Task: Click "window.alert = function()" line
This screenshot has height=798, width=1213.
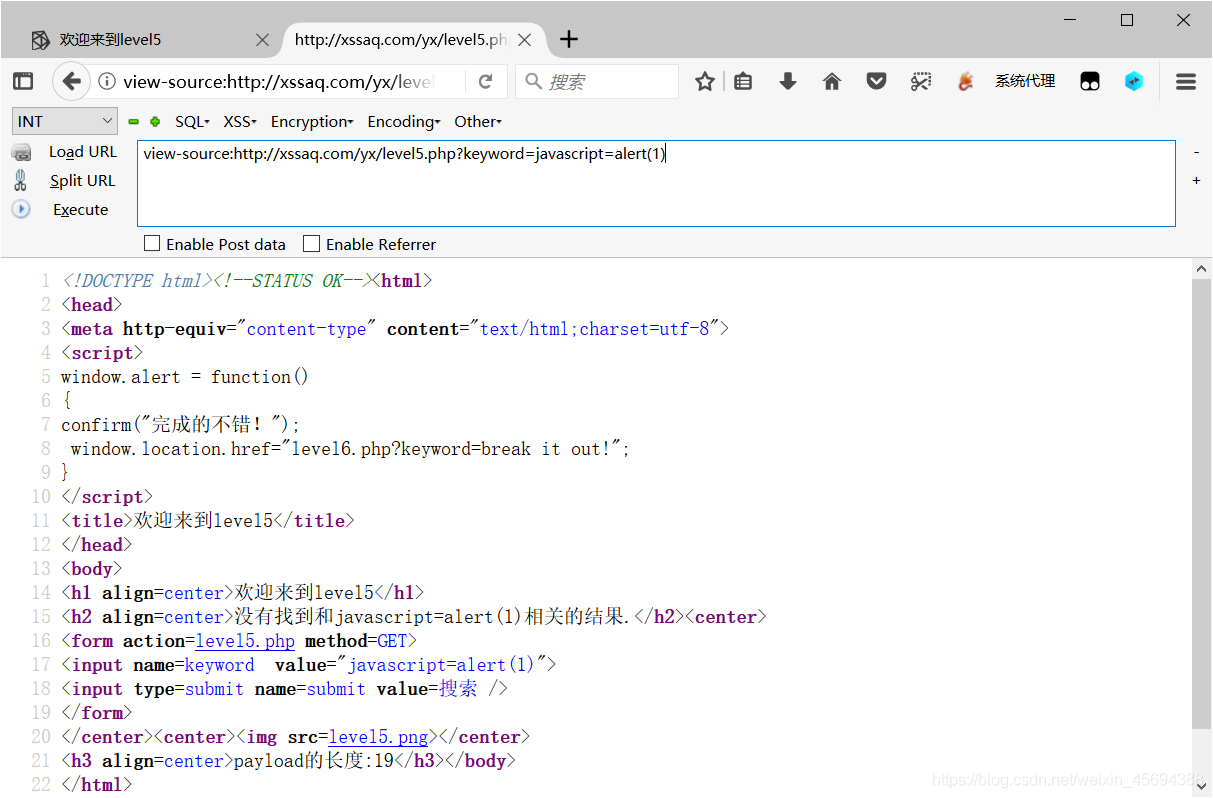Action: click(x=185, y=377)
